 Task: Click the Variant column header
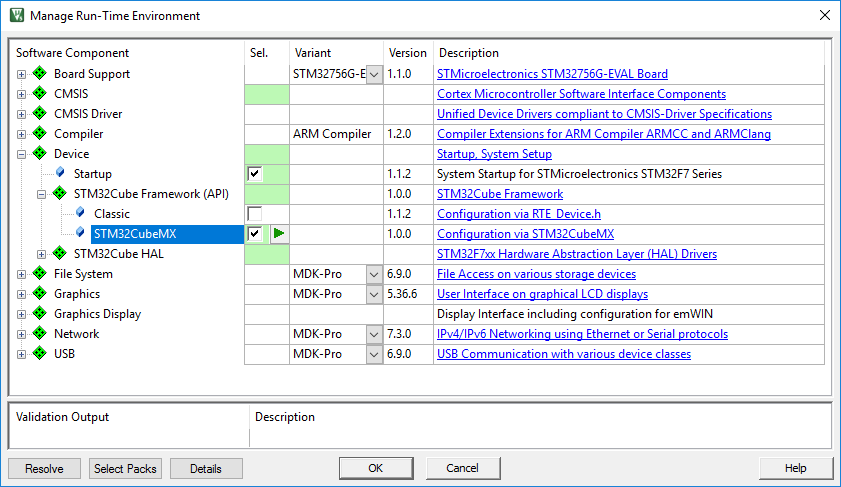tap(313, 53)
